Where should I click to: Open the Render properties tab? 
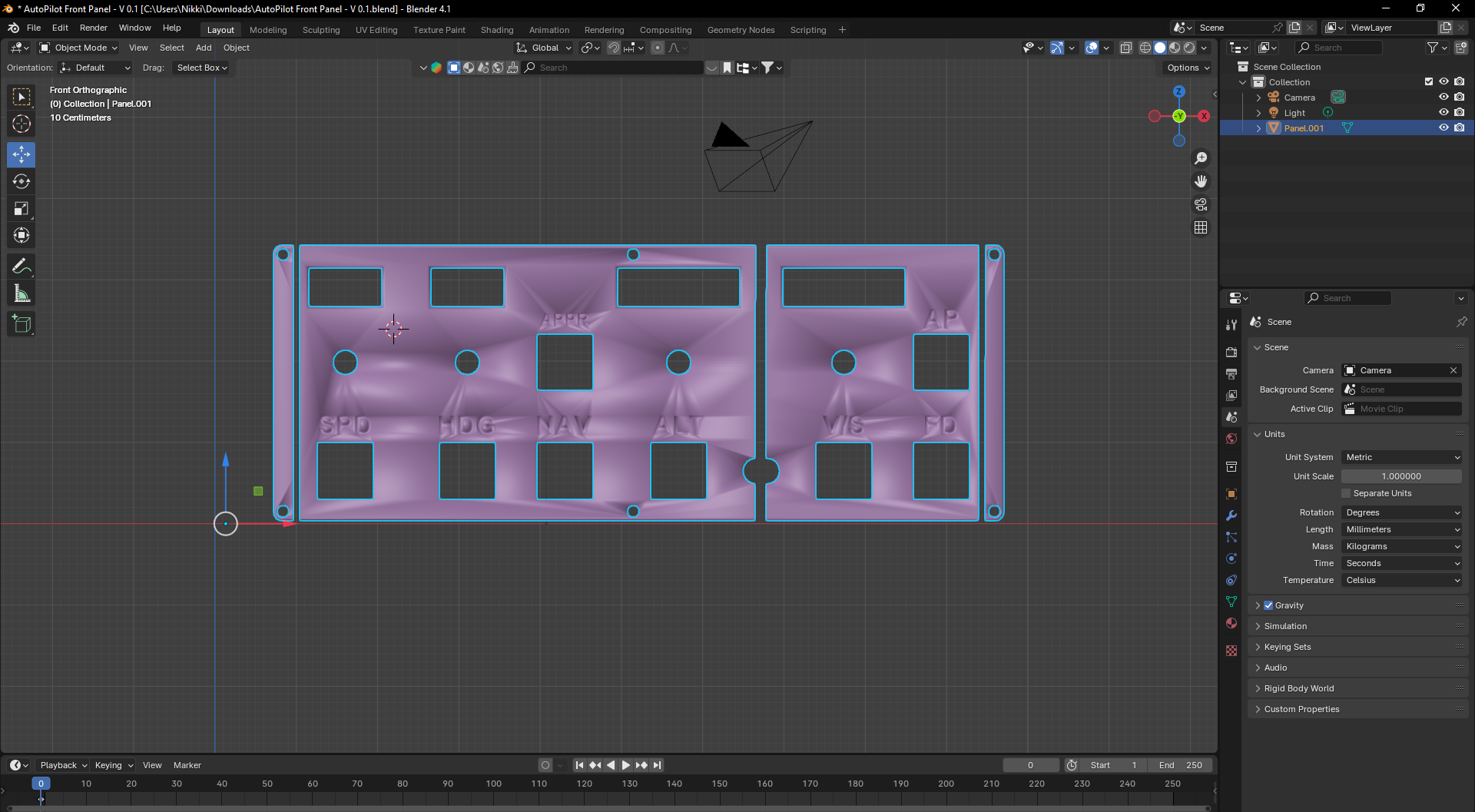pyautogui.click(x=1231, y=352)
